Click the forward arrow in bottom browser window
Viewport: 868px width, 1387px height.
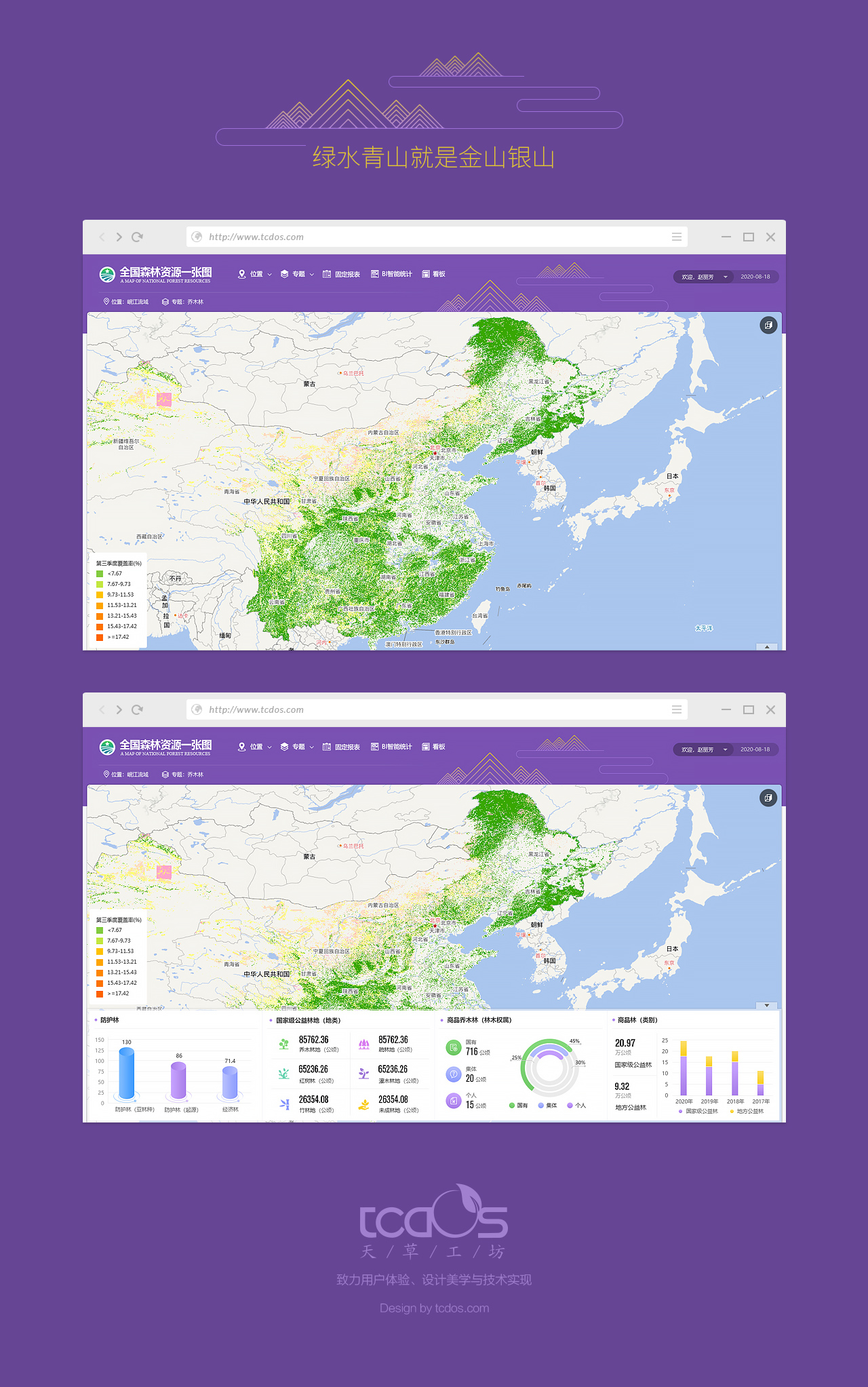coord(119,709)
